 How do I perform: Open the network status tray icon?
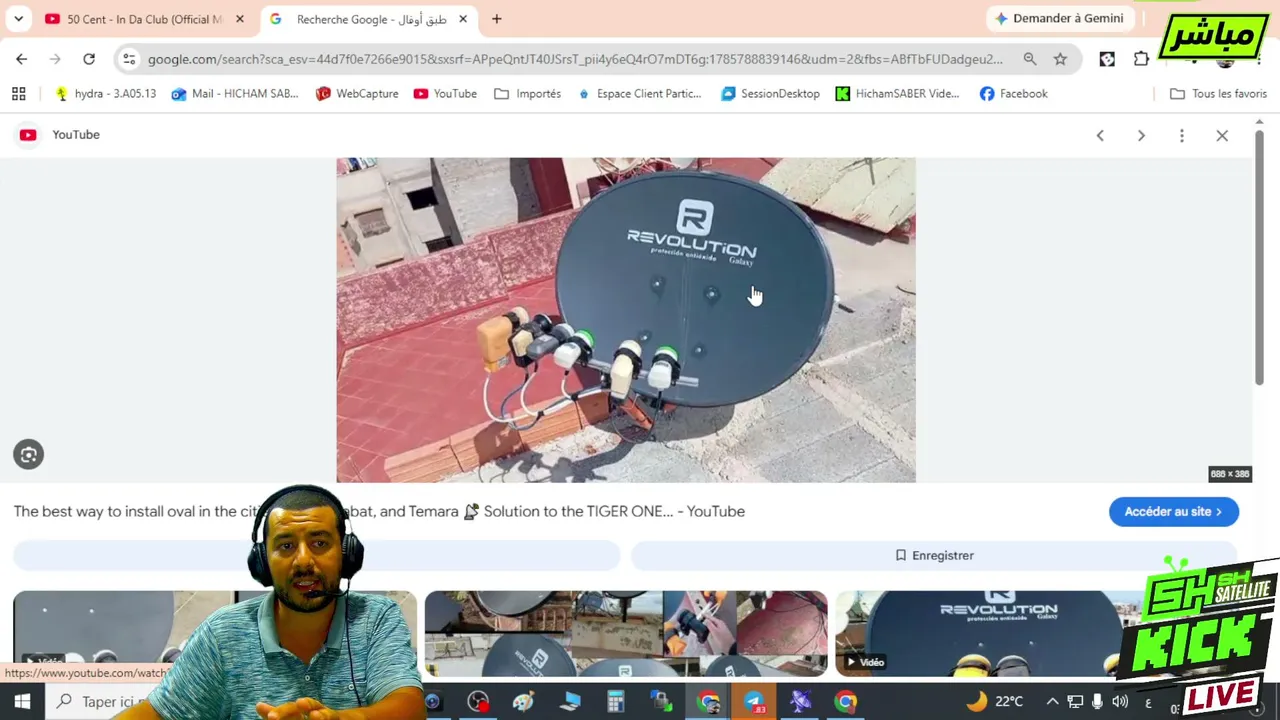(1075, 702)
